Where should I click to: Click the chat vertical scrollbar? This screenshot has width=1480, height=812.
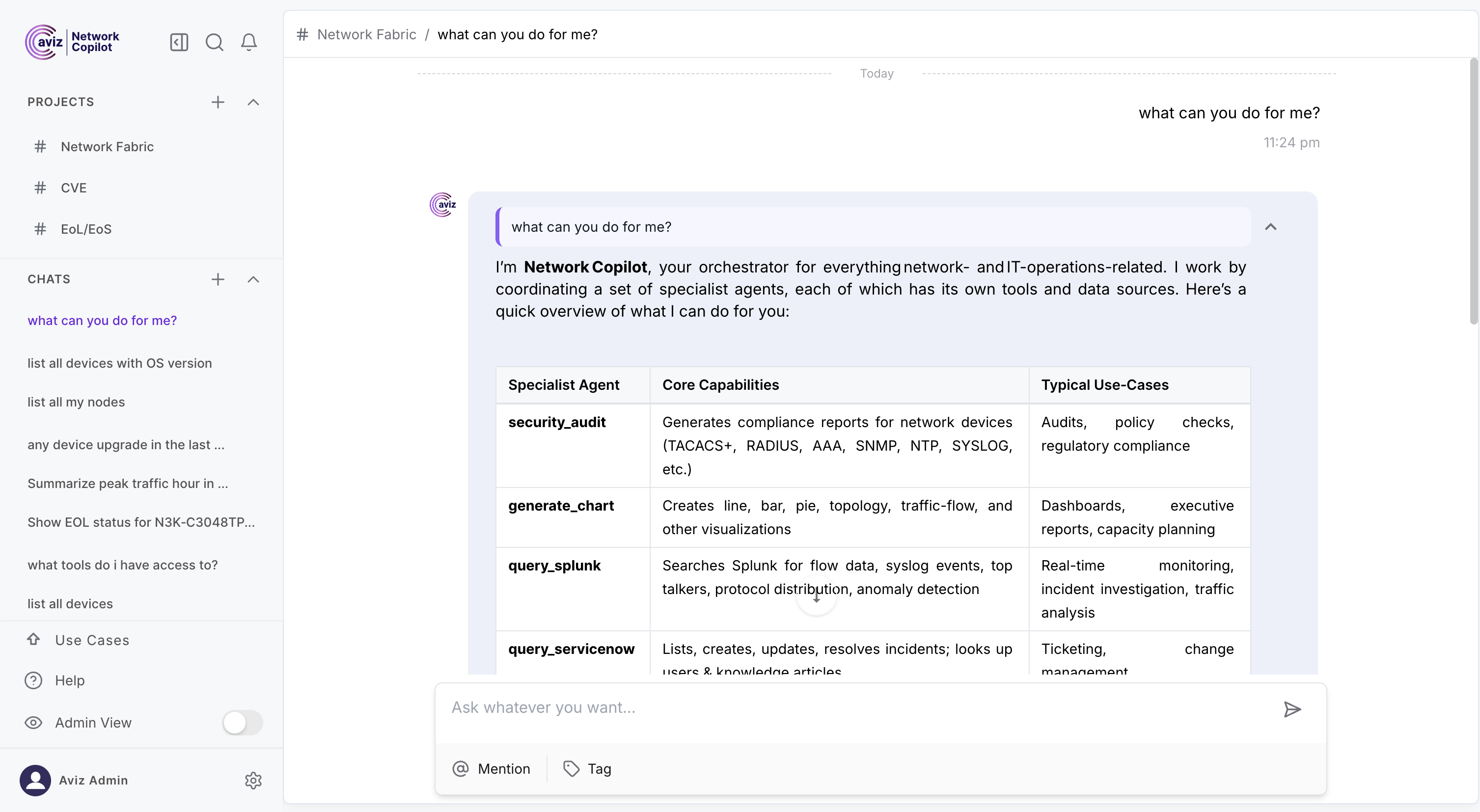[x=1473, y=192]
